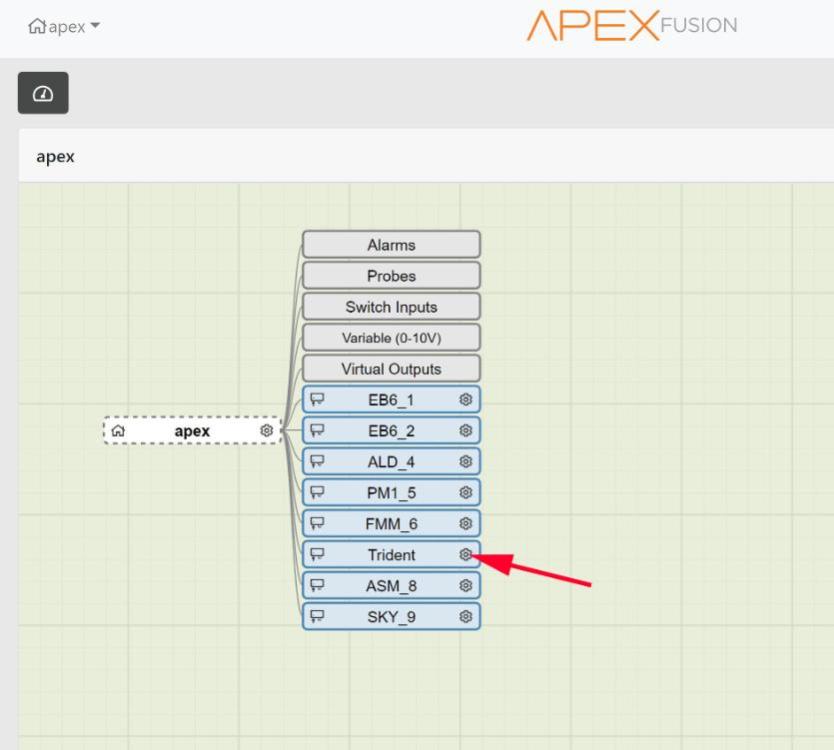
Task: Select the apex root node home icon
Action: pyautogui.click(x=118, y=431)
